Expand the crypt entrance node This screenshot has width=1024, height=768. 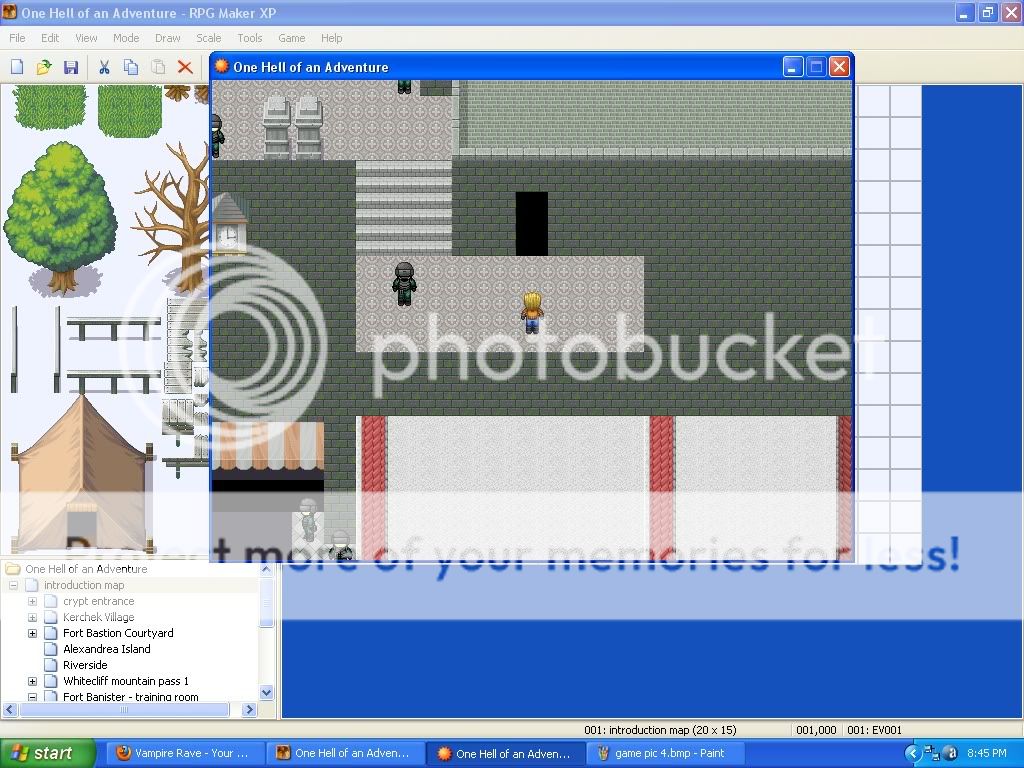[x=32, y=601]
